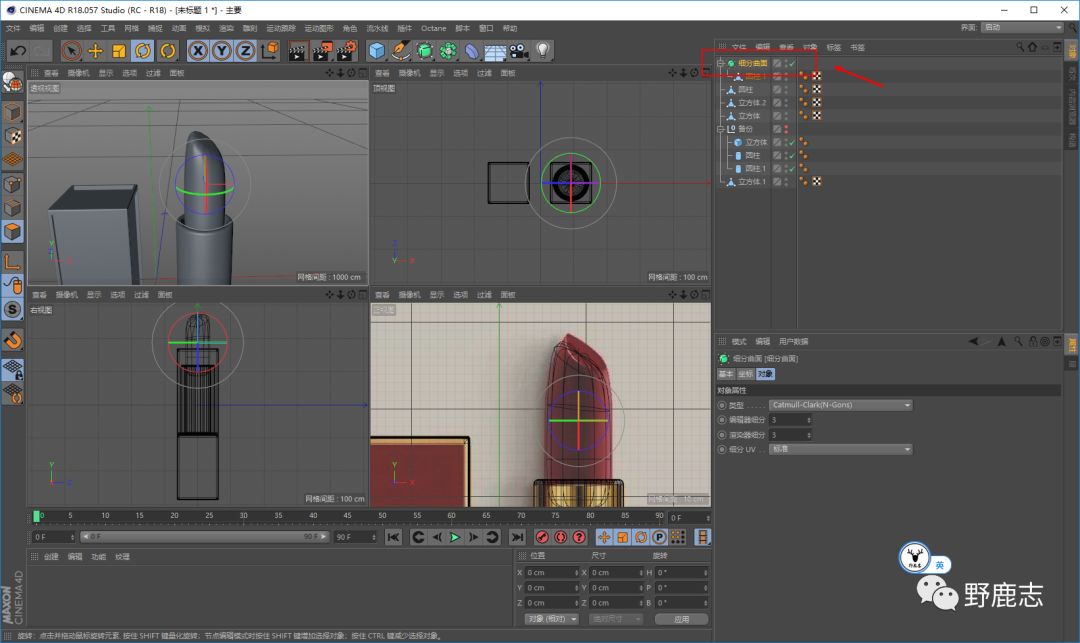Activate the Scale tool

pyautogui.click(x=119, y=50)
